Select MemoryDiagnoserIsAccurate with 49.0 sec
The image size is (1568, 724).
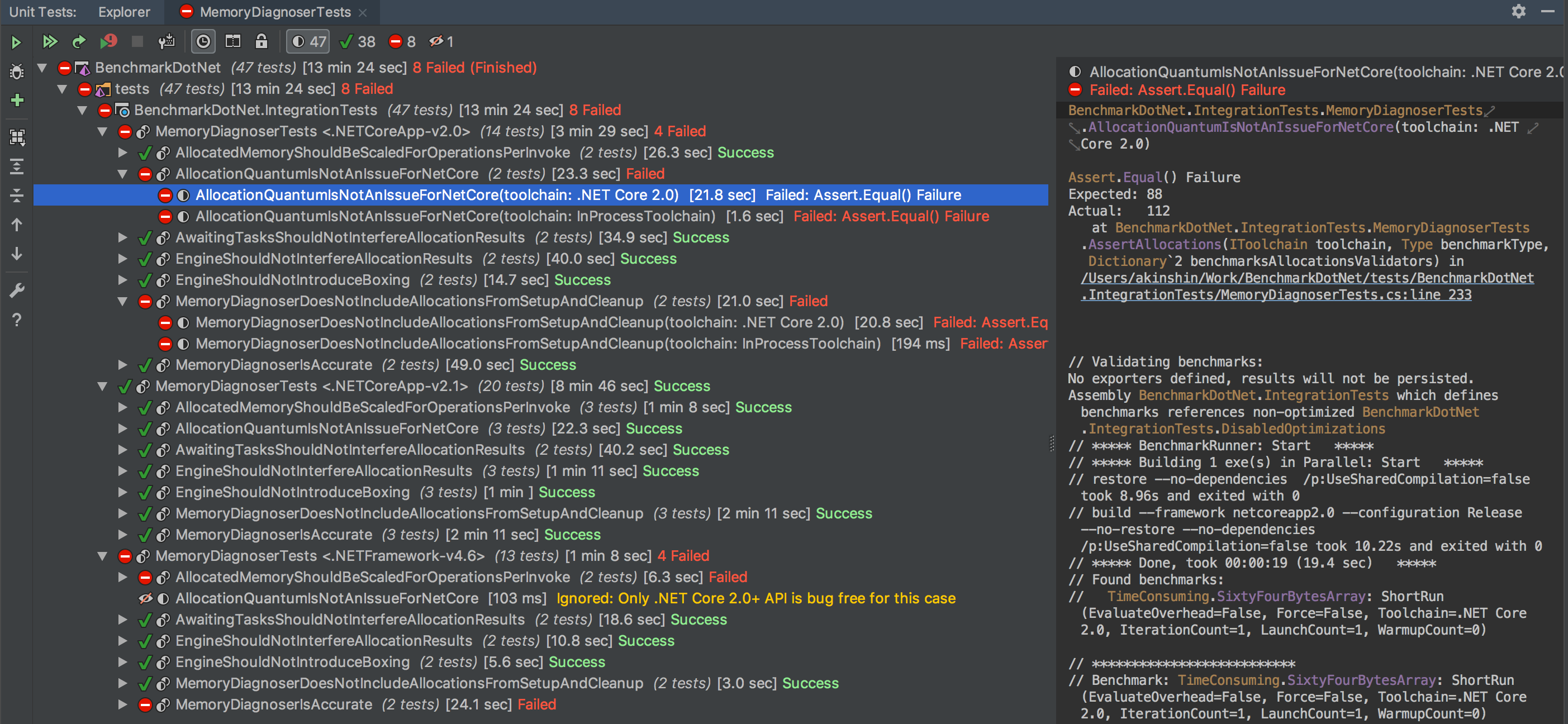(541, 365)
